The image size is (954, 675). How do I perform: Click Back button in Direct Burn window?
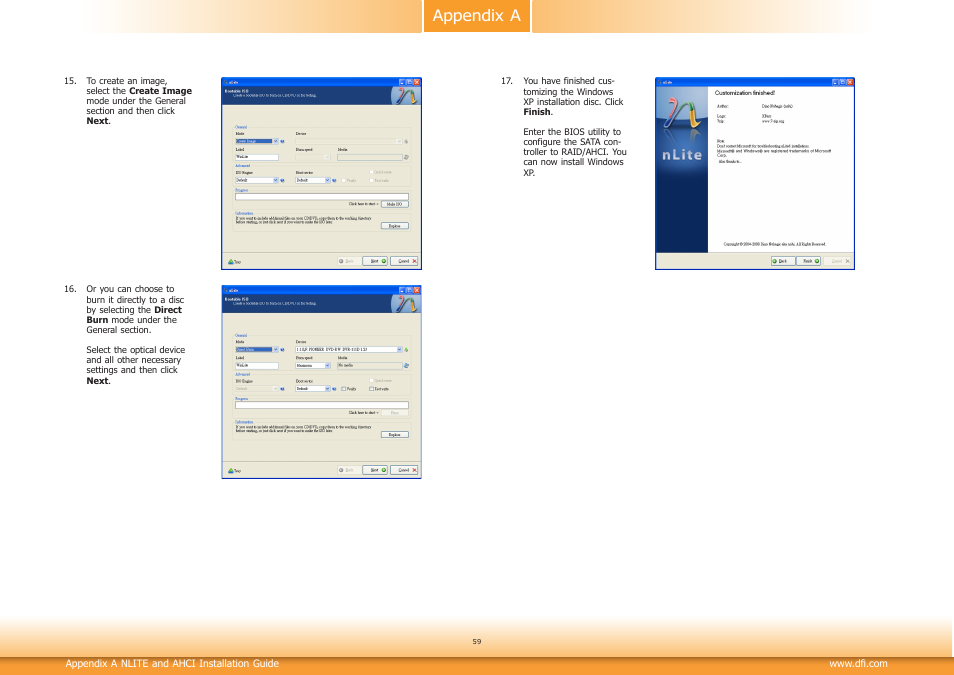tap(349, 470)
